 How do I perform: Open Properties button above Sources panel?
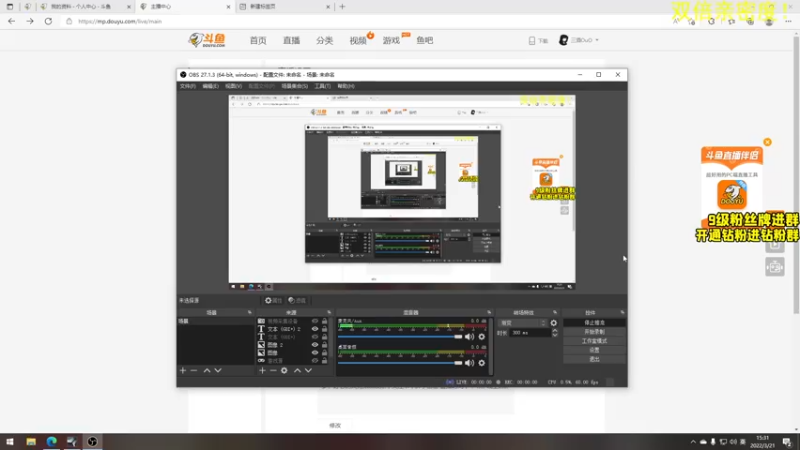273,301
